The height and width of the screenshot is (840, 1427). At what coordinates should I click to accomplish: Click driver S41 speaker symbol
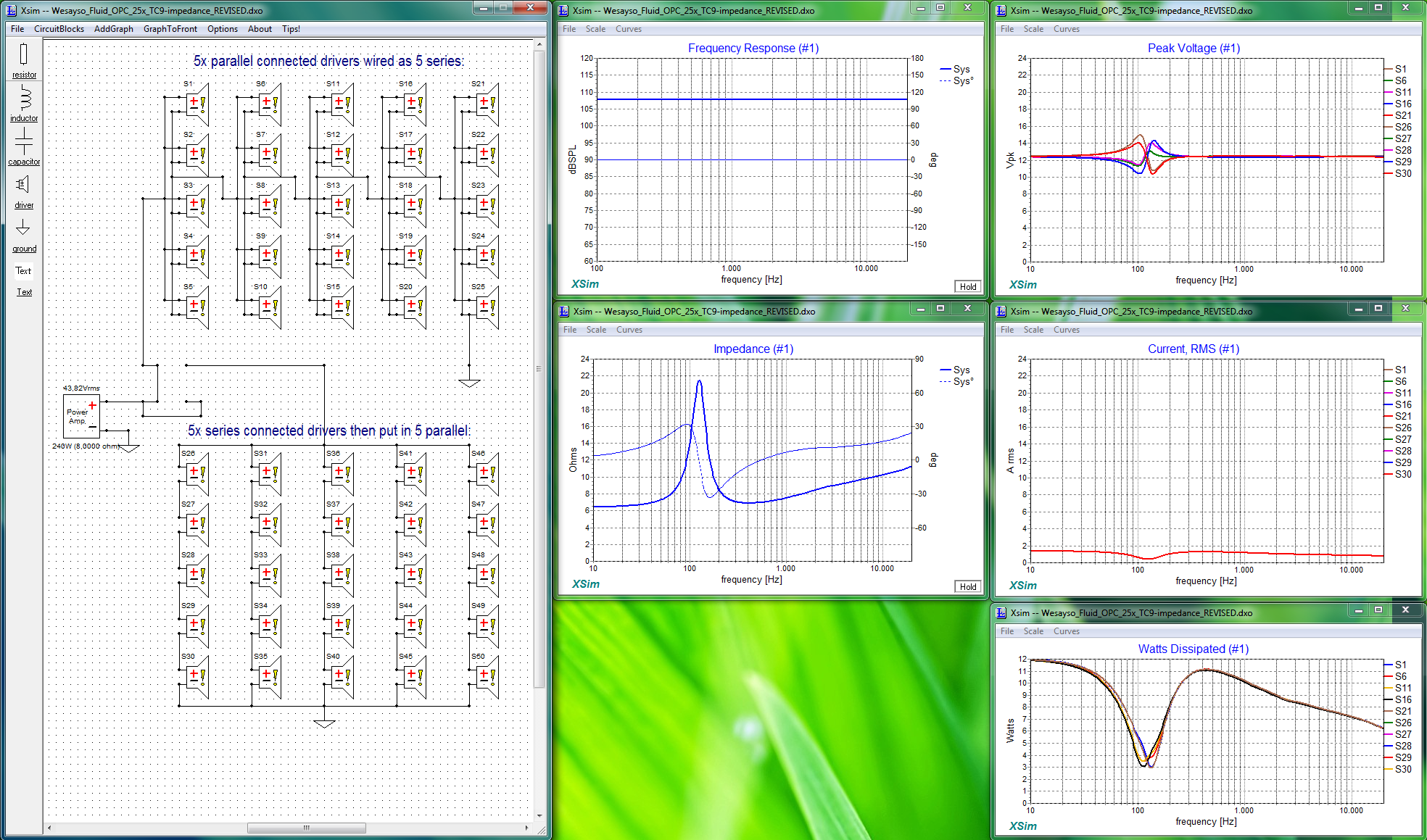[x=415, y=474]
